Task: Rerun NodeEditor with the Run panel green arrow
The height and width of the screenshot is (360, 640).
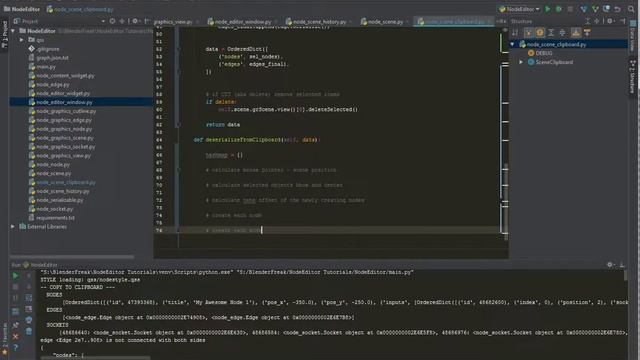Action: click(16, 276)
